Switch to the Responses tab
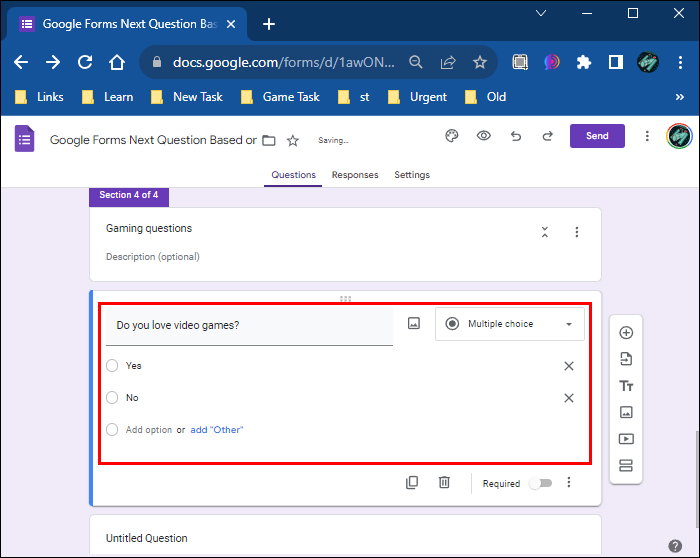700x558 pixels. [x=355, y=175]
